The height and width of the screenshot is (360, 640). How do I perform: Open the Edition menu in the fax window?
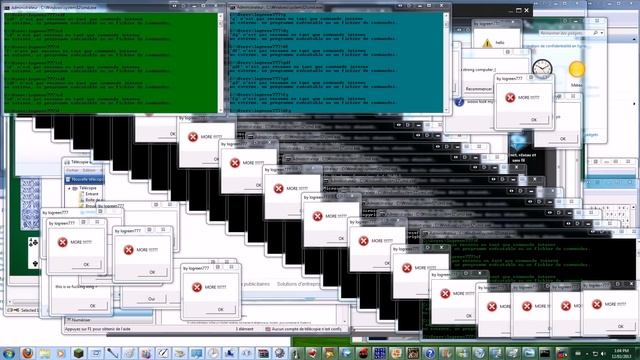[89, 170]
